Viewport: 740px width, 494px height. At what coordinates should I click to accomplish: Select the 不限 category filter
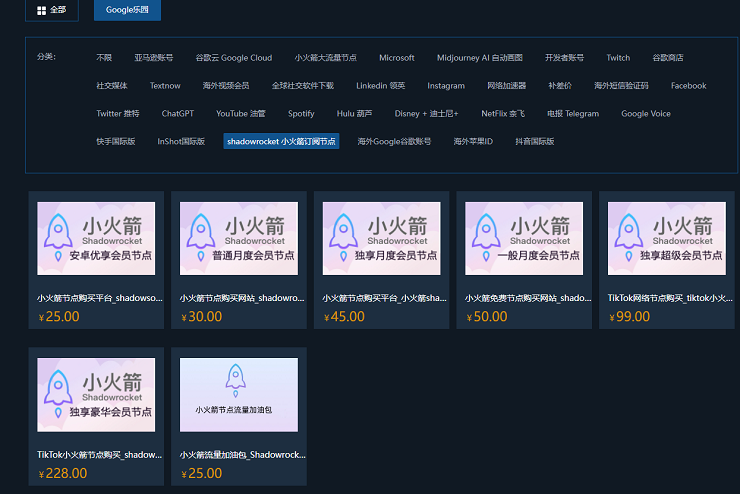105,58
